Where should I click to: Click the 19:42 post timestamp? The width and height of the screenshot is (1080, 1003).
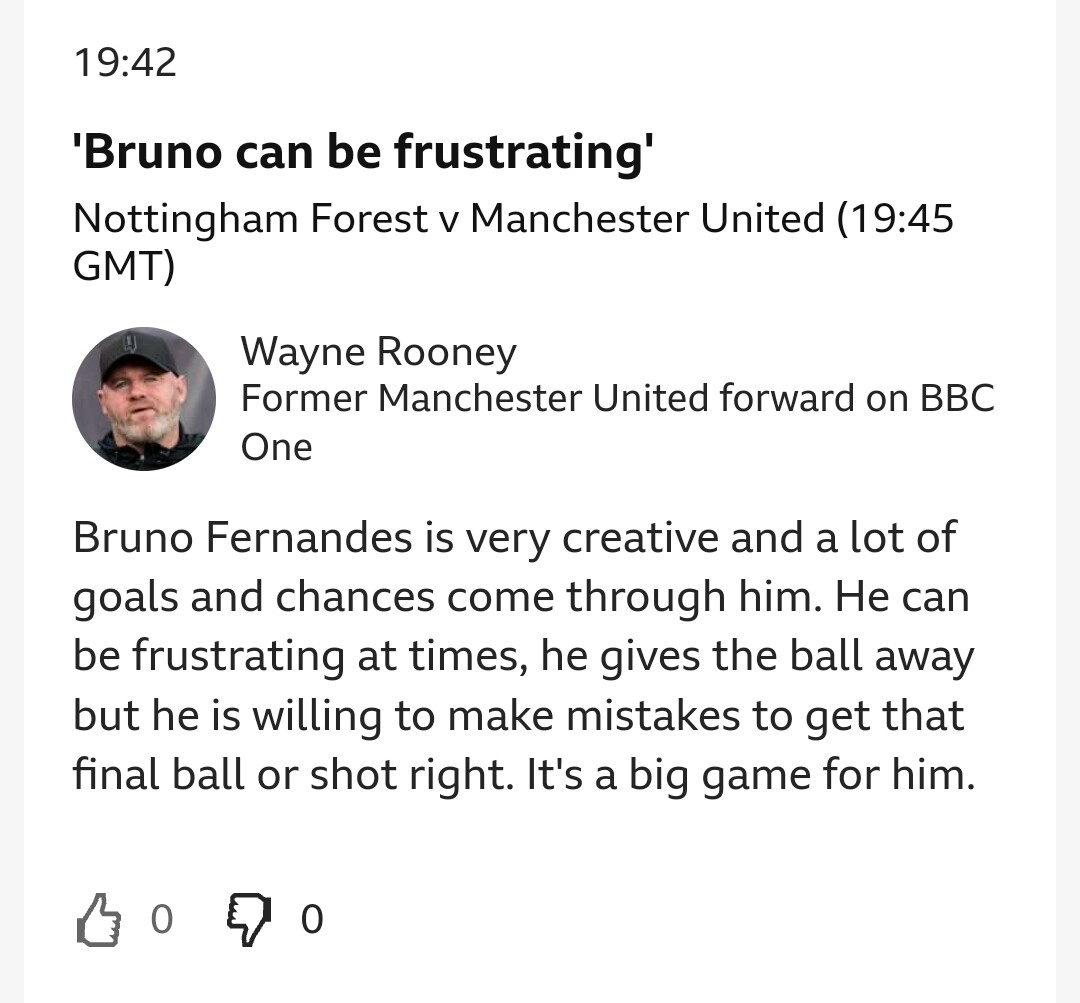[125, 63]
